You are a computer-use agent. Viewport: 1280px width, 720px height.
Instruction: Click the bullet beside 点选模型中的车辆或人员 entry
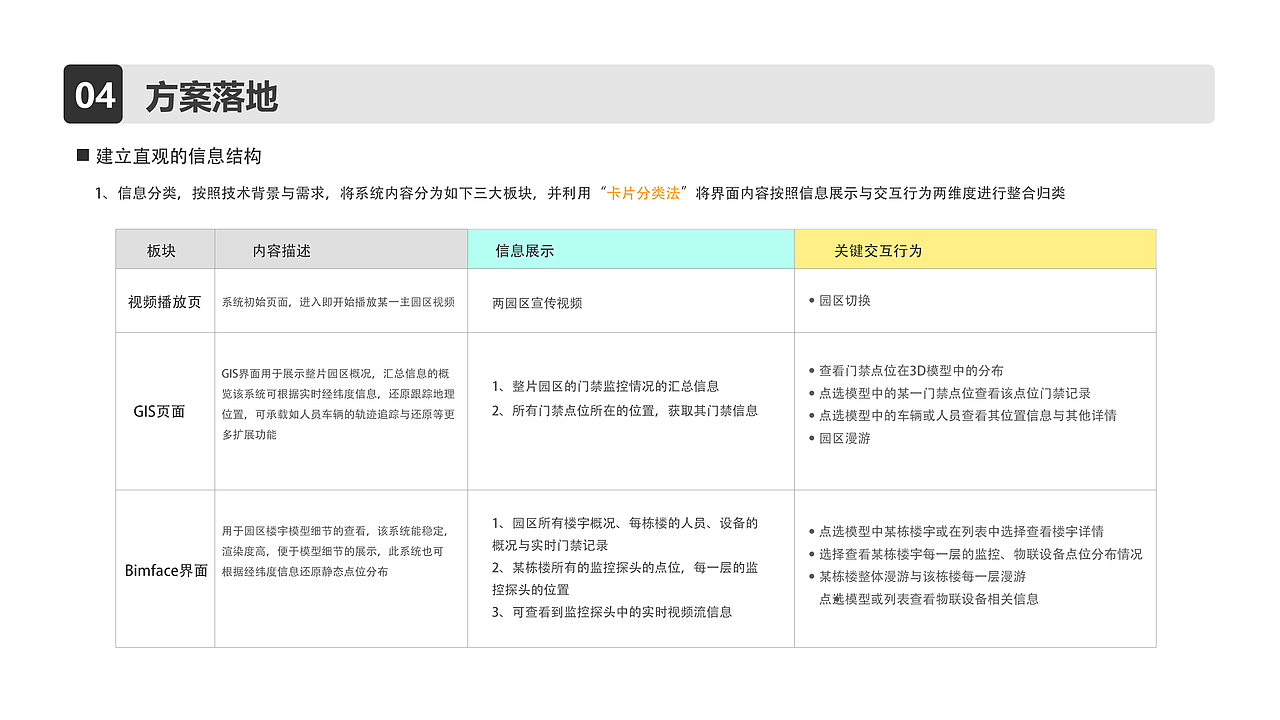click(813, 415)
